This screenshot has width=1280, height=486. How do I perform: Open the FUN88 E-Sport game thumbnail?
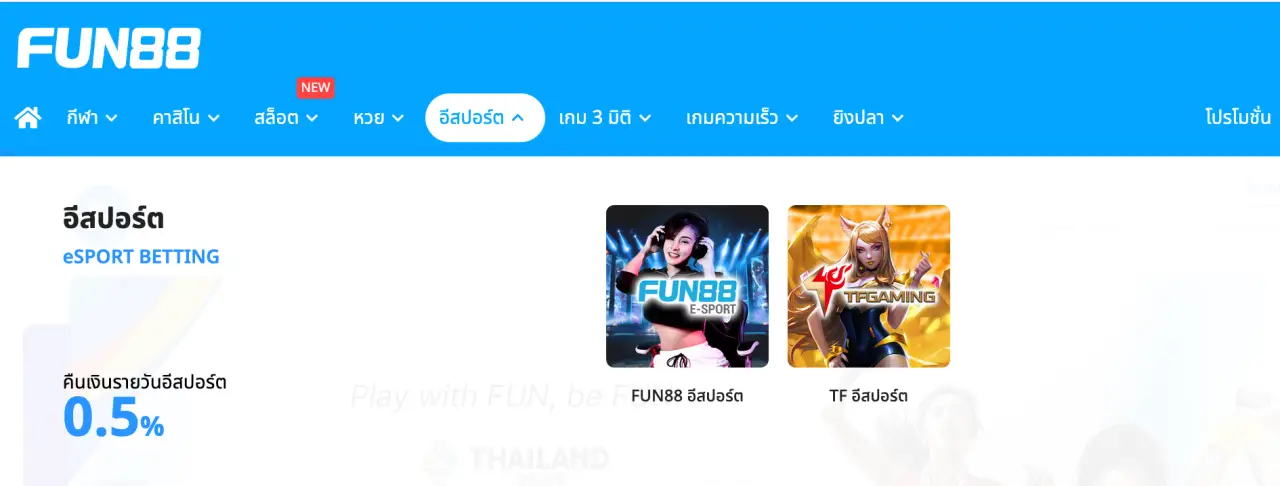(x=687, y=286)
